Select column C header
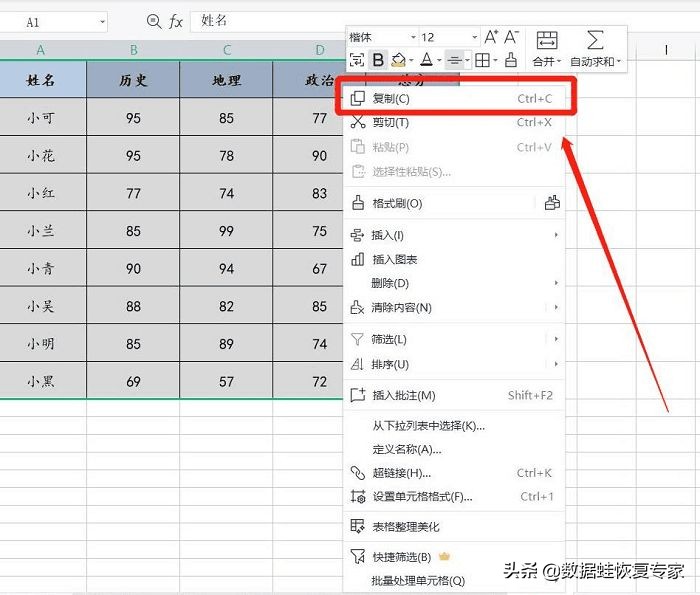 (226, 50)
